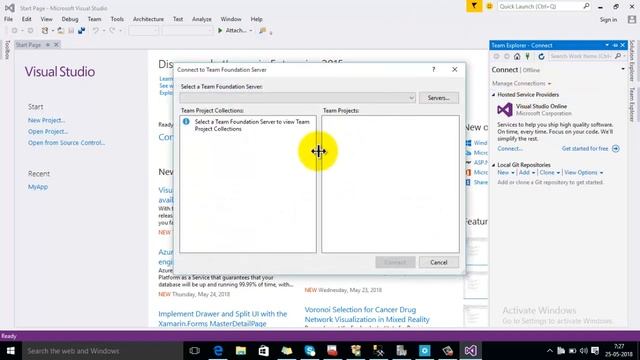The image size is (640, 360).
Task: Click the Search the web and Windows box
Action: point(102,351)
